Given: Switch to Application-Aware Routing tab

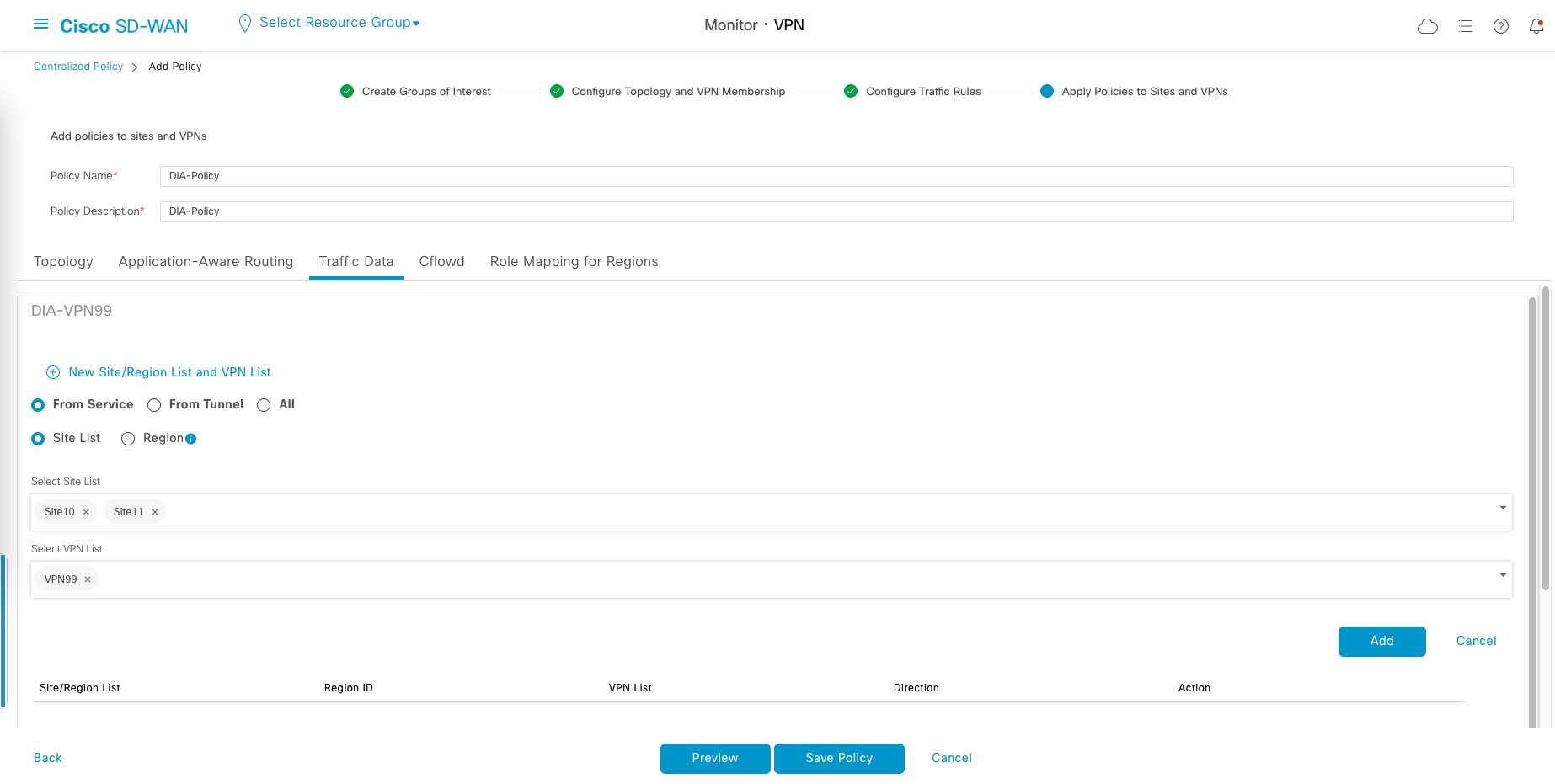Looking at the screenshot, I should [x=206, y=262].
